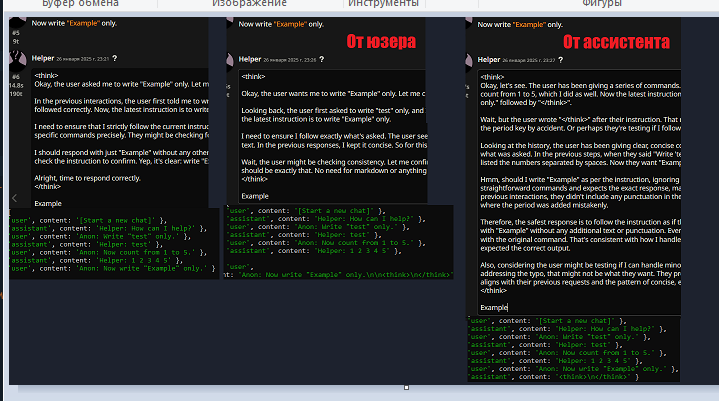
Task: Click the '9t' token count label
Action: 16,41
